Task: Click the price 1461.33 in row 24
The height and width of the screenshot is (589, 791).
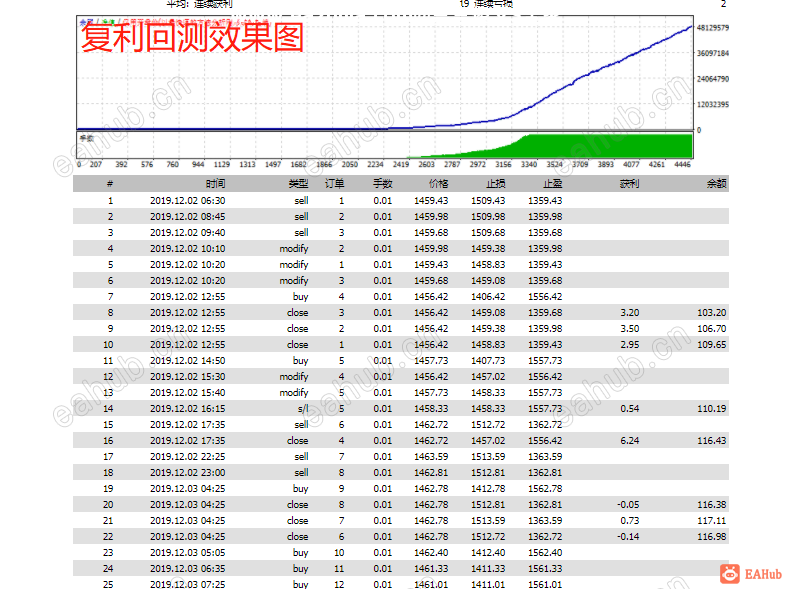Action: (x=431, y=569)
